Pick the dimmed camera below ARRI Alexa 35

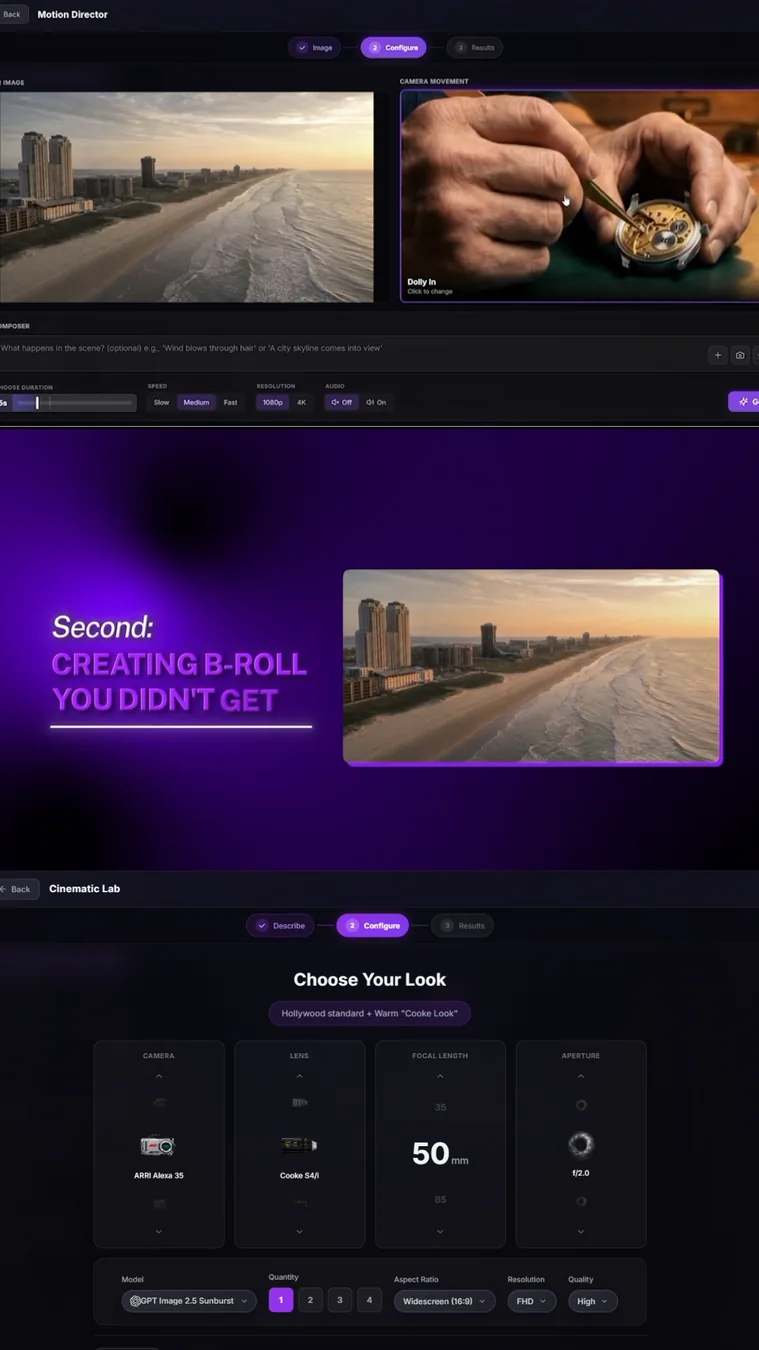tap(159, 1204)
